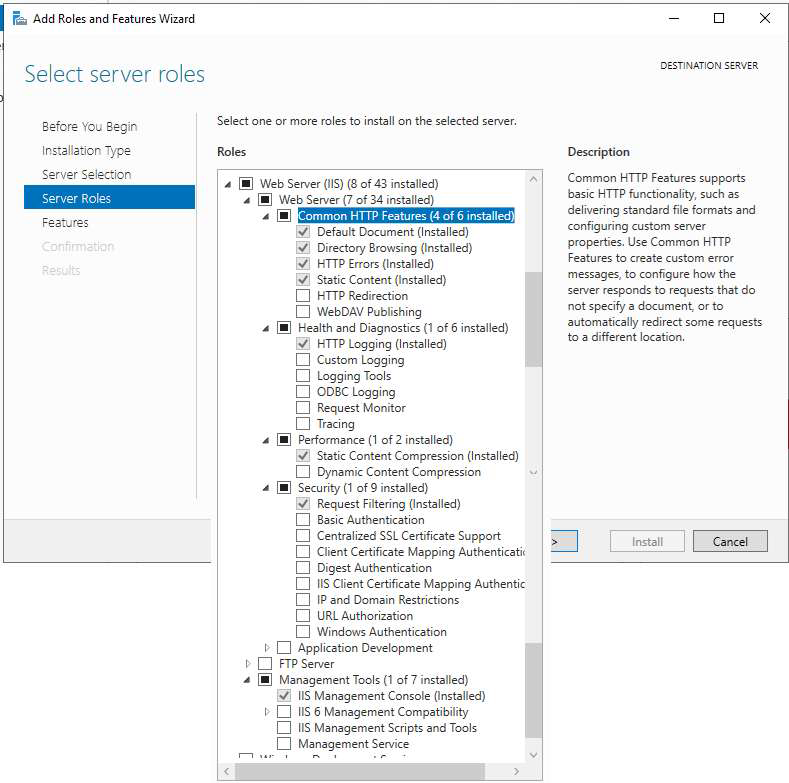
Task: Click the wizard icon in title bar
Action: coord(19,18)
